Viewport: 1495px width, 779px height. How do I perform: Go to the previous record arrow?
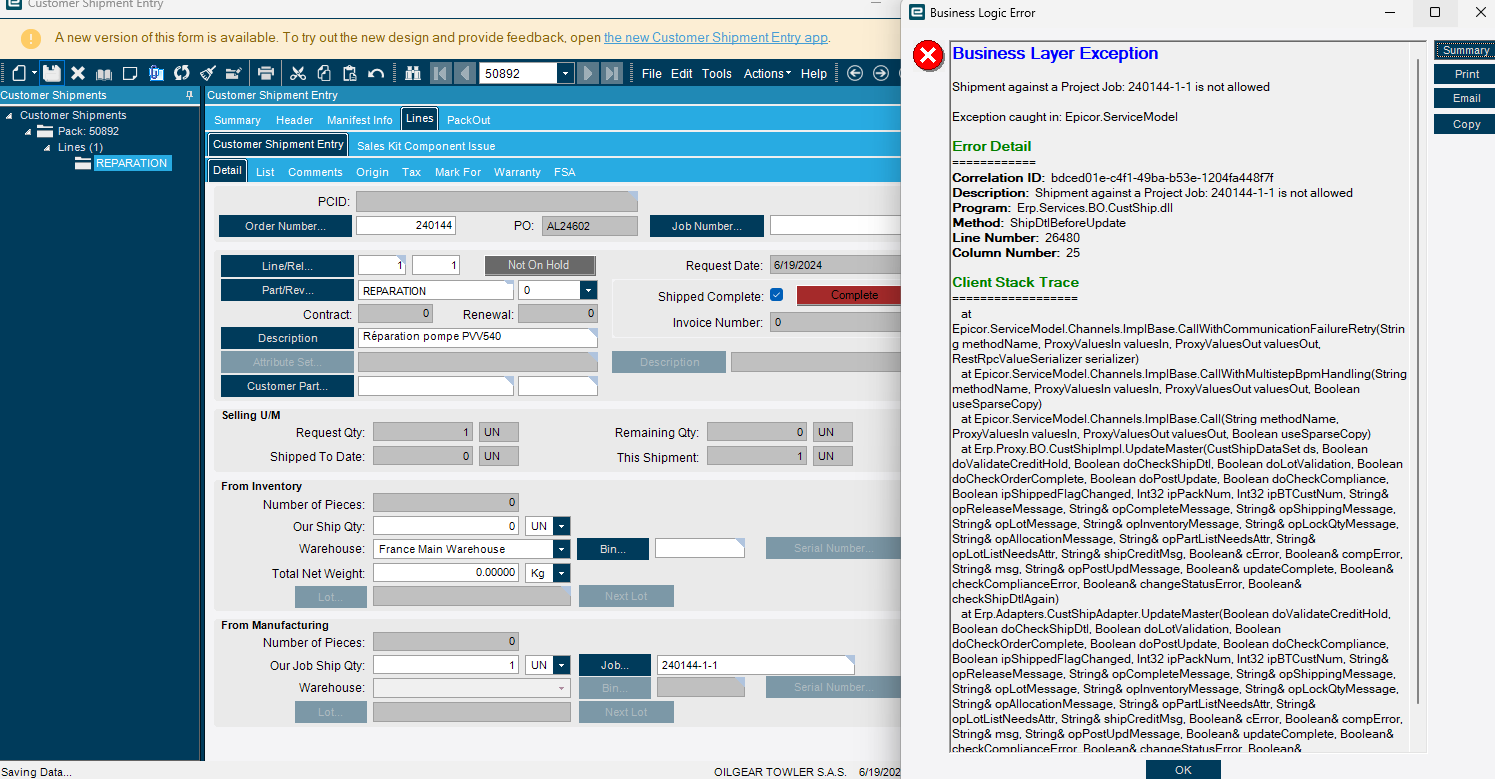[465, 73]
